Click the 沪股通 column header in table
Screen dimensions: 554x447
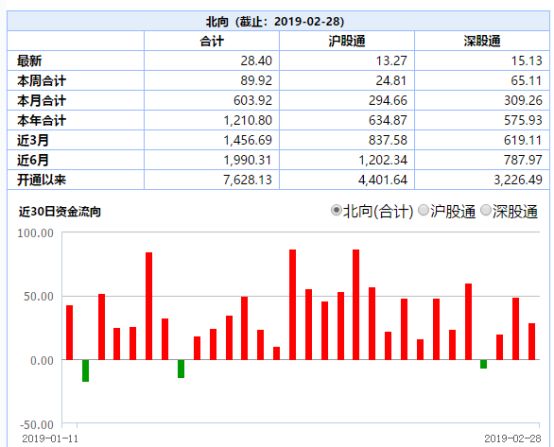coord(347,41)
